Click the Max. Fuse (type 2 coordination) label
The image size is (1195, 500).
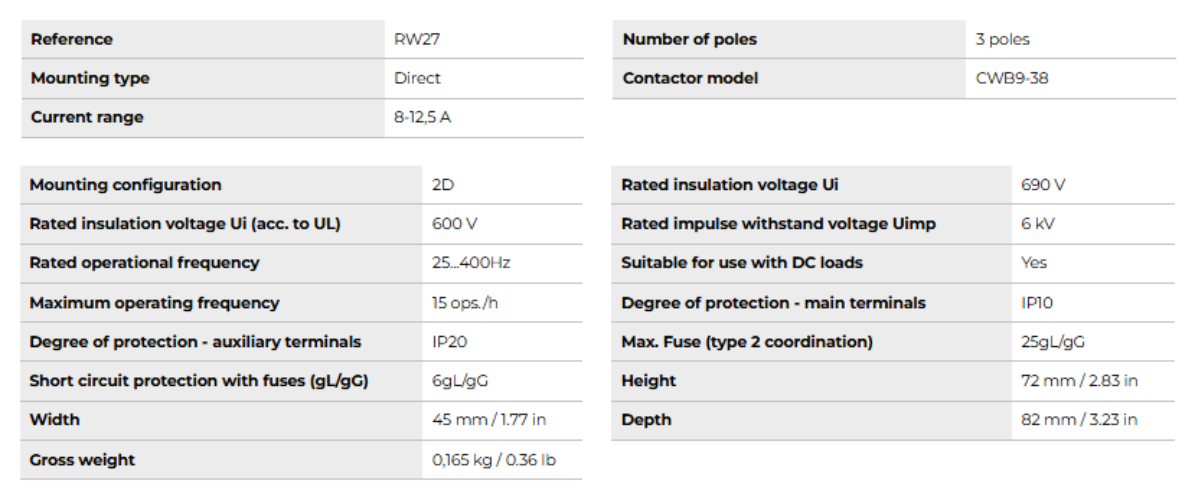747,342
